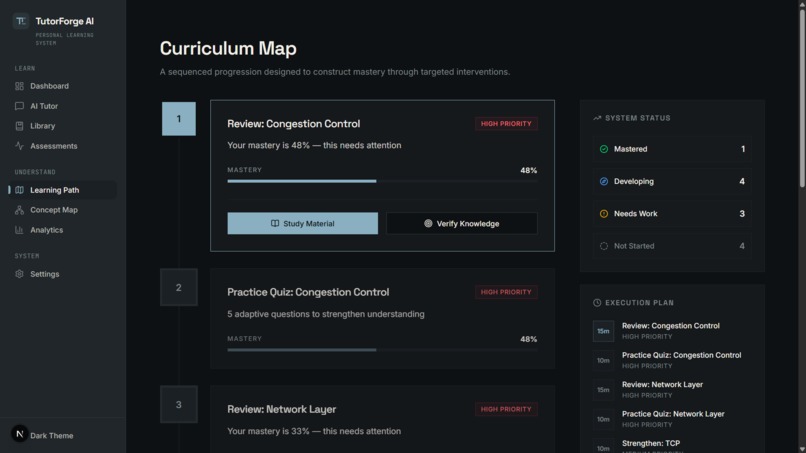This screenshot has width=806, height=453.
Task: Click 10m badge for Practice Quiz: Congestion Control
Action: point(603,360)
